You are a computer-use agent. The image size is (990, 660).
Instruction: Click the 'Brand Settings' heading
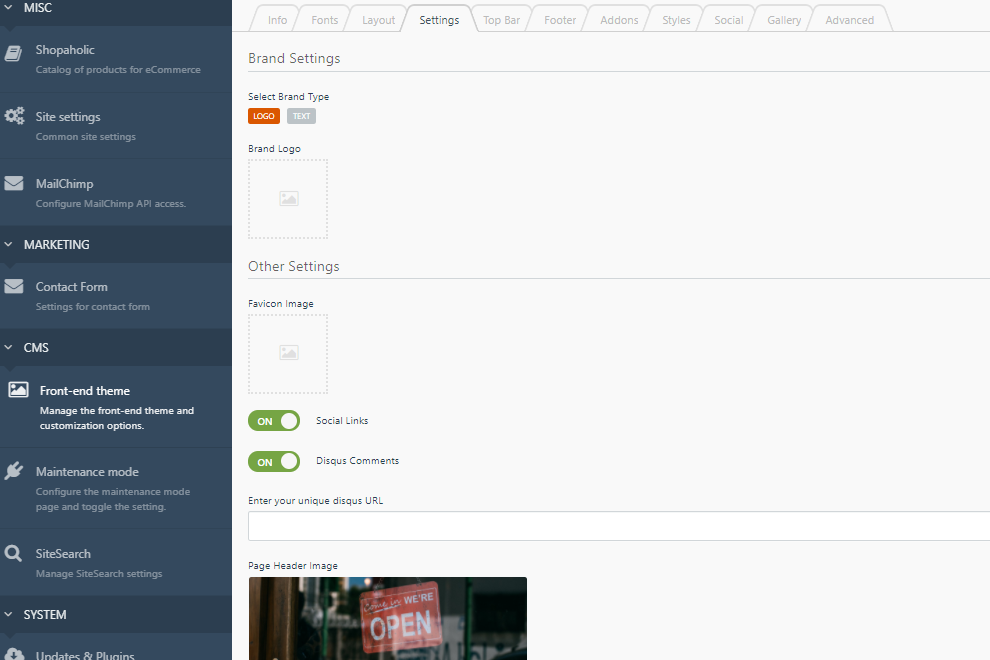pos(294,58)
